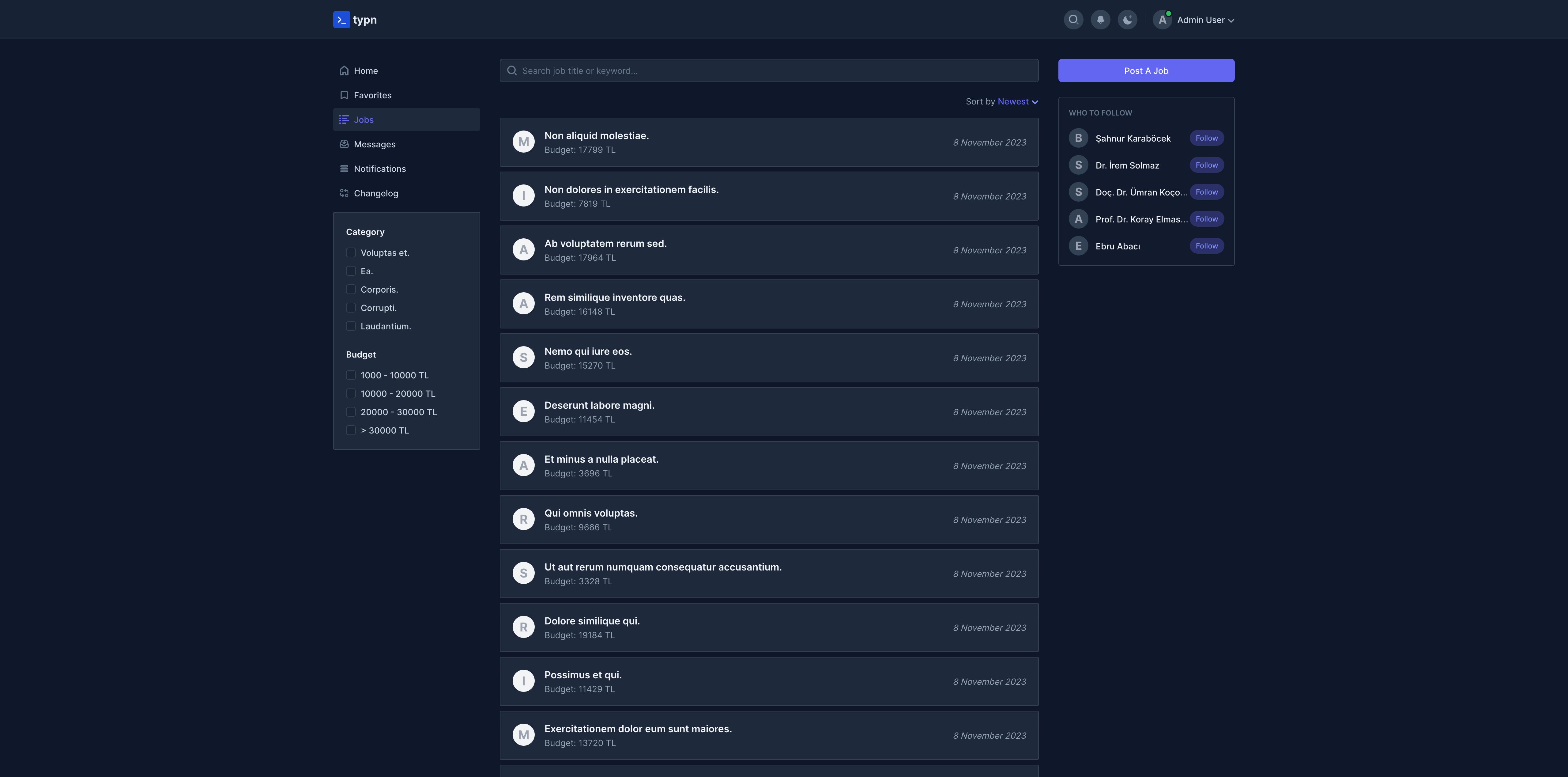1568x777 pixels.
Task: Tick the Laudantium. category checkbox
Action: 351,326
